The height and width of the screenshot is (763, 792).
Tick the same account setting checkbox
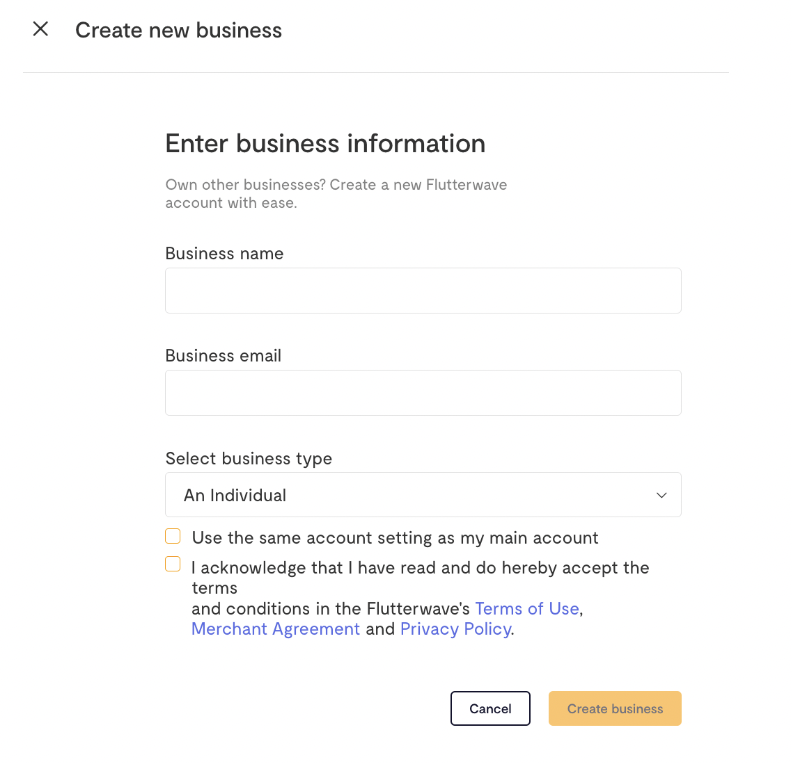click(x=173, y=536)
